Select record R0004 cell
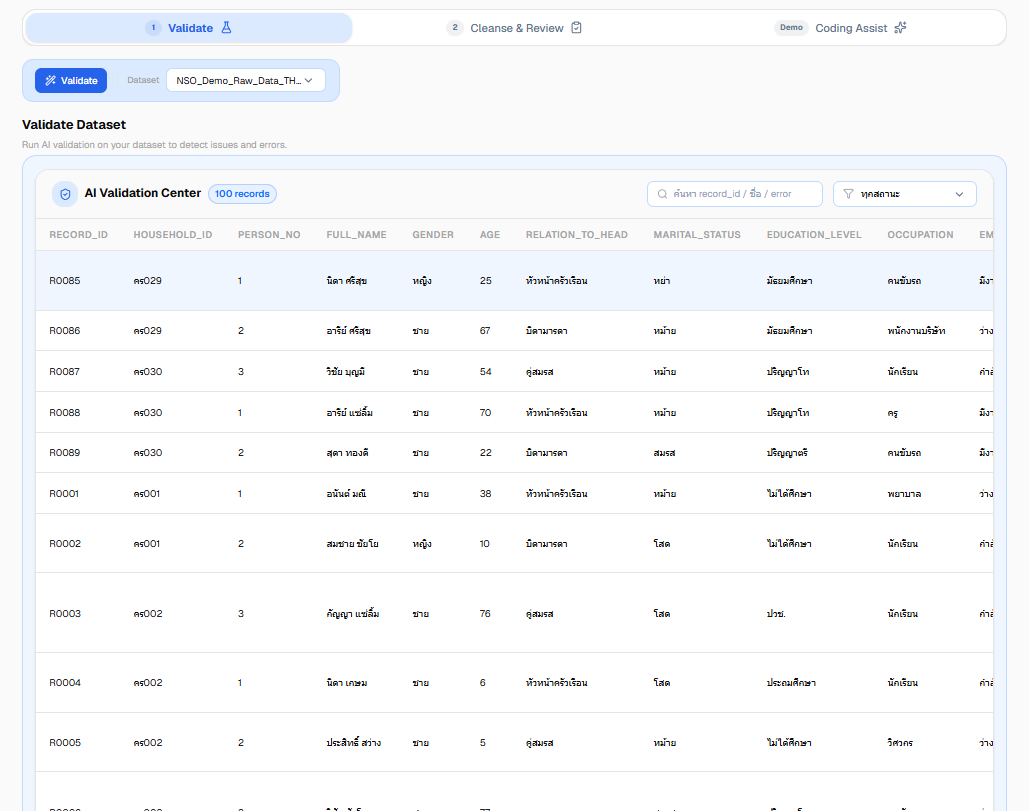The height and width of the screenshot is (811, 1029). pyautogui.click(x=65, y=682)
